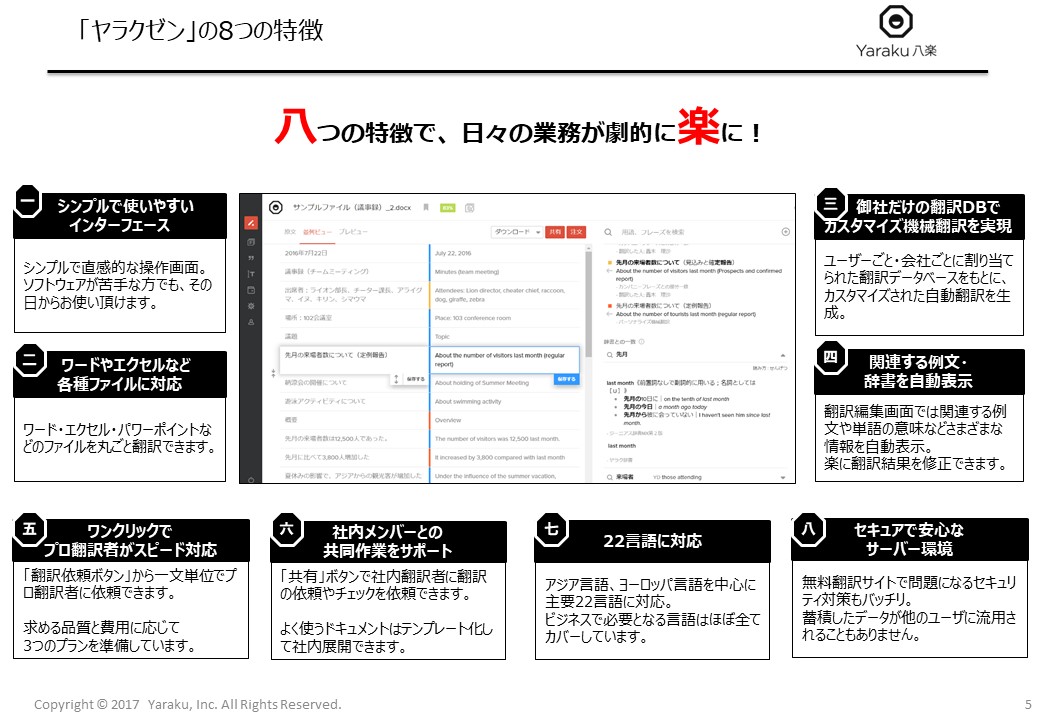
Task: Click the file name サンプルファイル（議事録）_2.docx
Action: click(352, 208)
